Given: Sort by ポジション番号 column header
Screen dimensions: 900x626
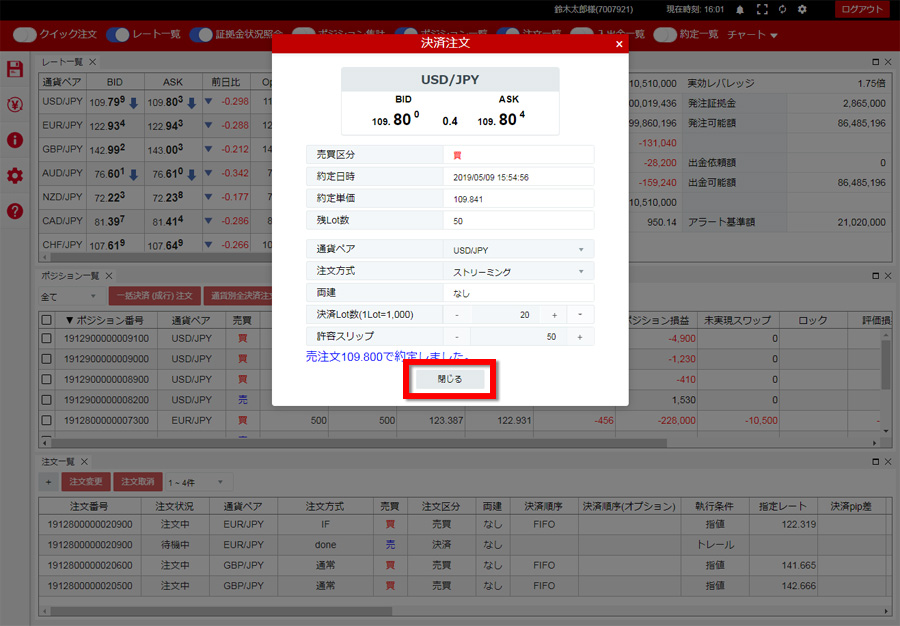Looking at the screenshot, I should click(104, 320).
